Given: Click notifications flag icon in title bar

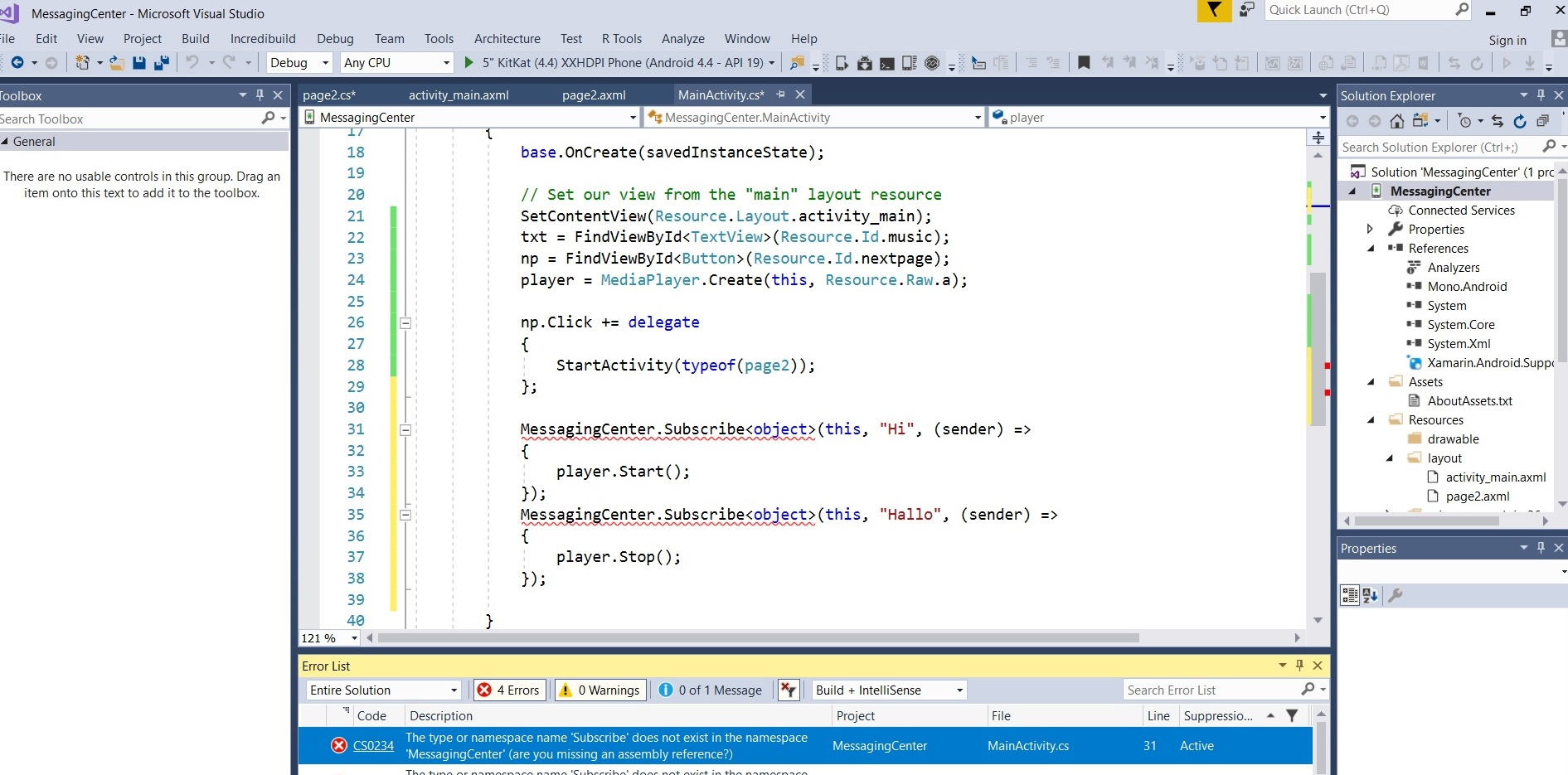Looking at the screenshot, I should (x=1214, y=10).
